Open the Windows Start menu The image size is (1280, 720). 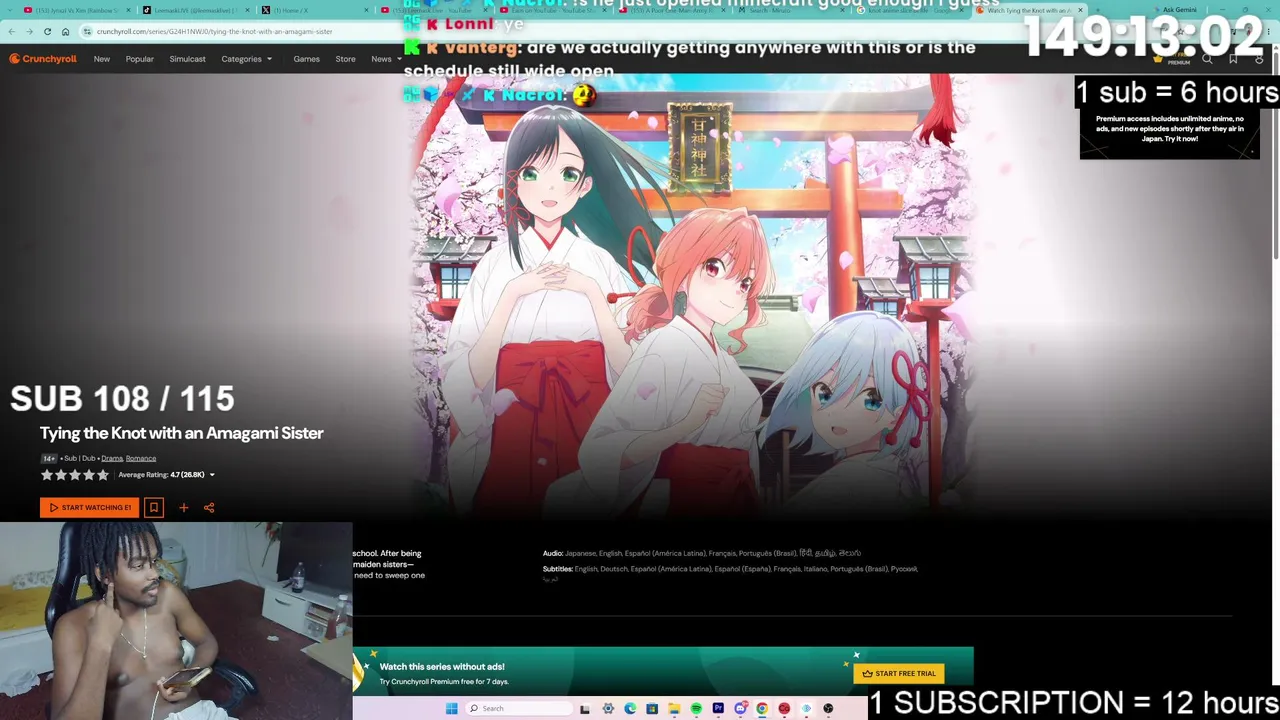tap(451, 708)
